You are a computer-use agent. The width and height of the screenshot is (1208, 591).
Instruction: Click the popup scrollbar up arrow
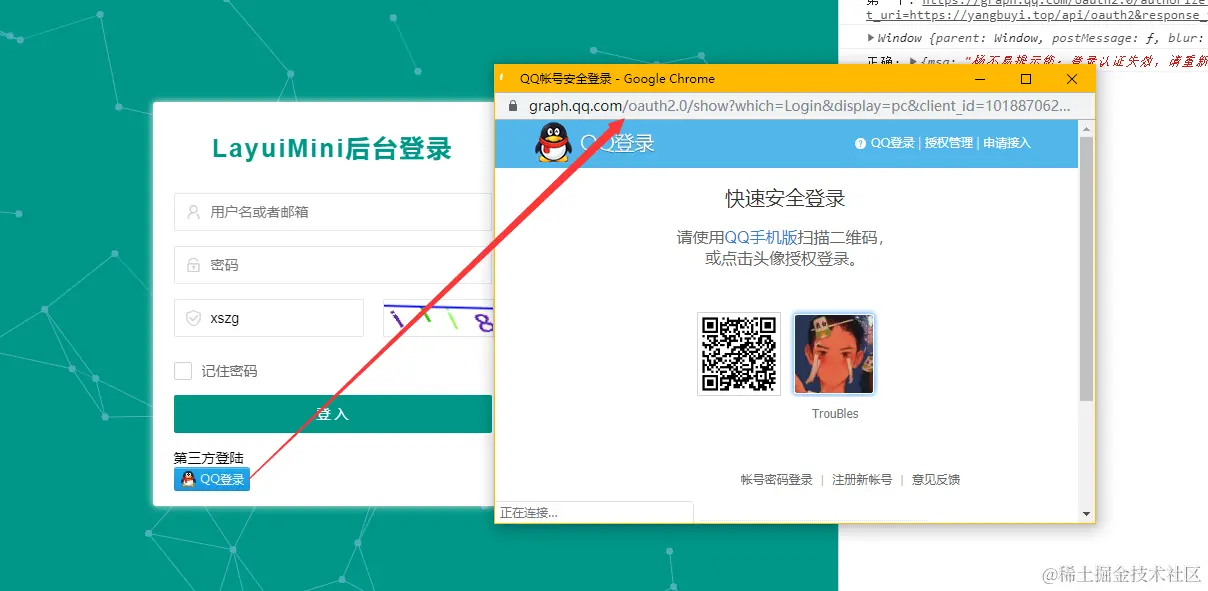pos(1087,128)
